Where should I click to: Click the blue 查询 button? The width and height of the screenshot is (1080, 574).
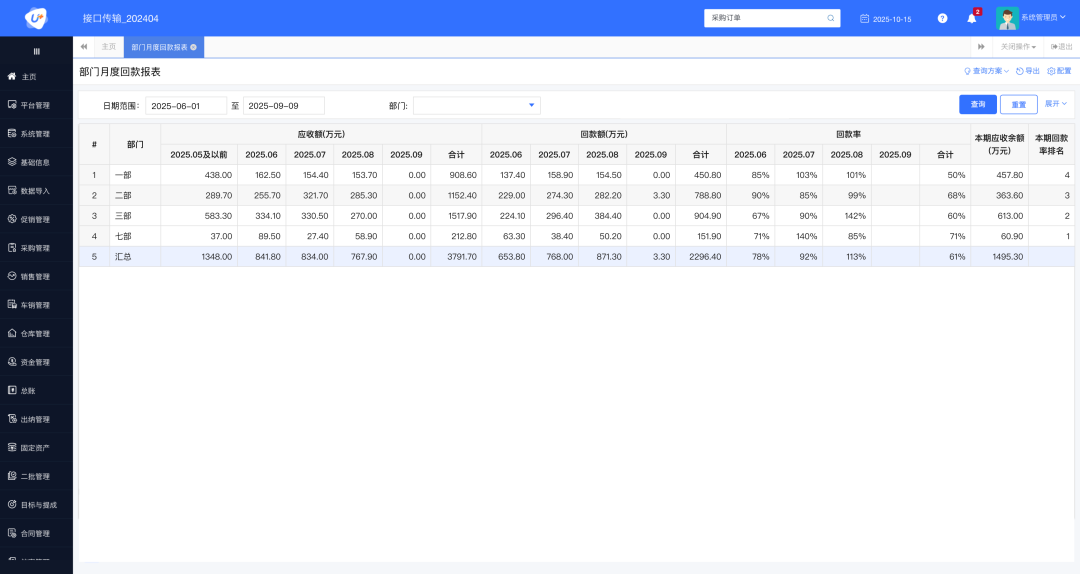(977, 104)
